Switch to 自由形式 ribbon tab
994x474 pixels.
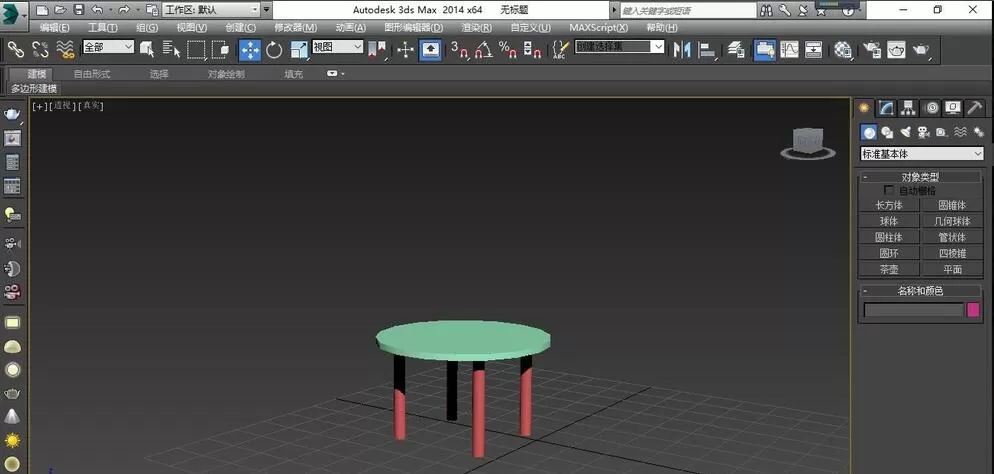(92, 74)
